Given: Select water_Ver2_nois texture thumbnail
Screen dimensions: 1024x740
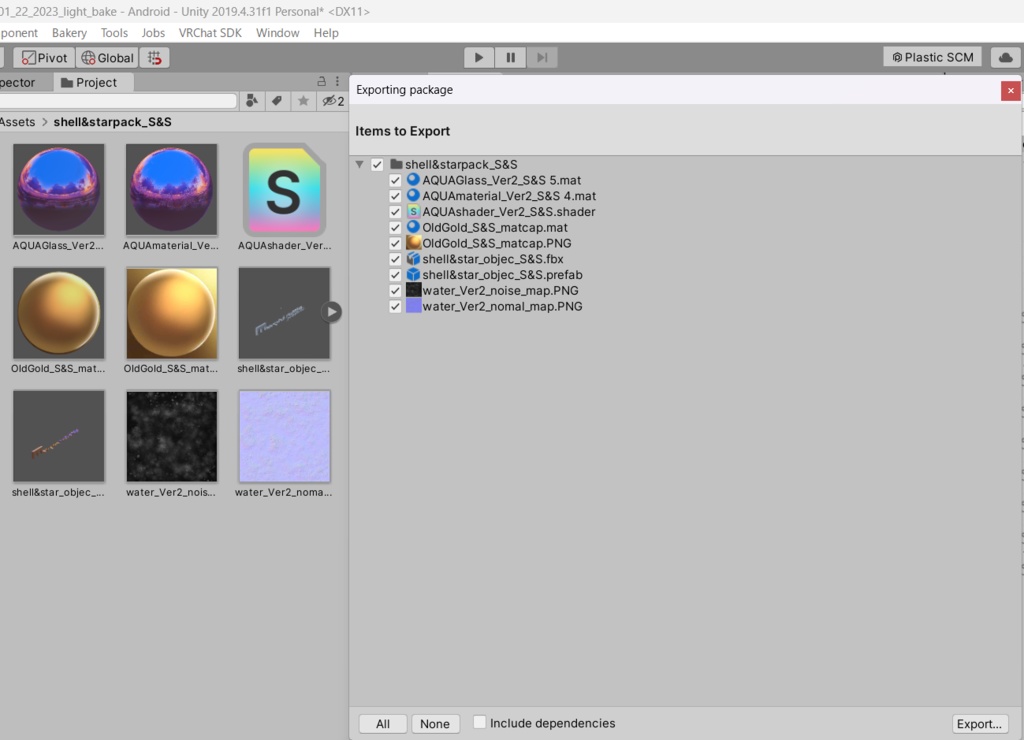Looking at the screenshot, I should 171,436.
